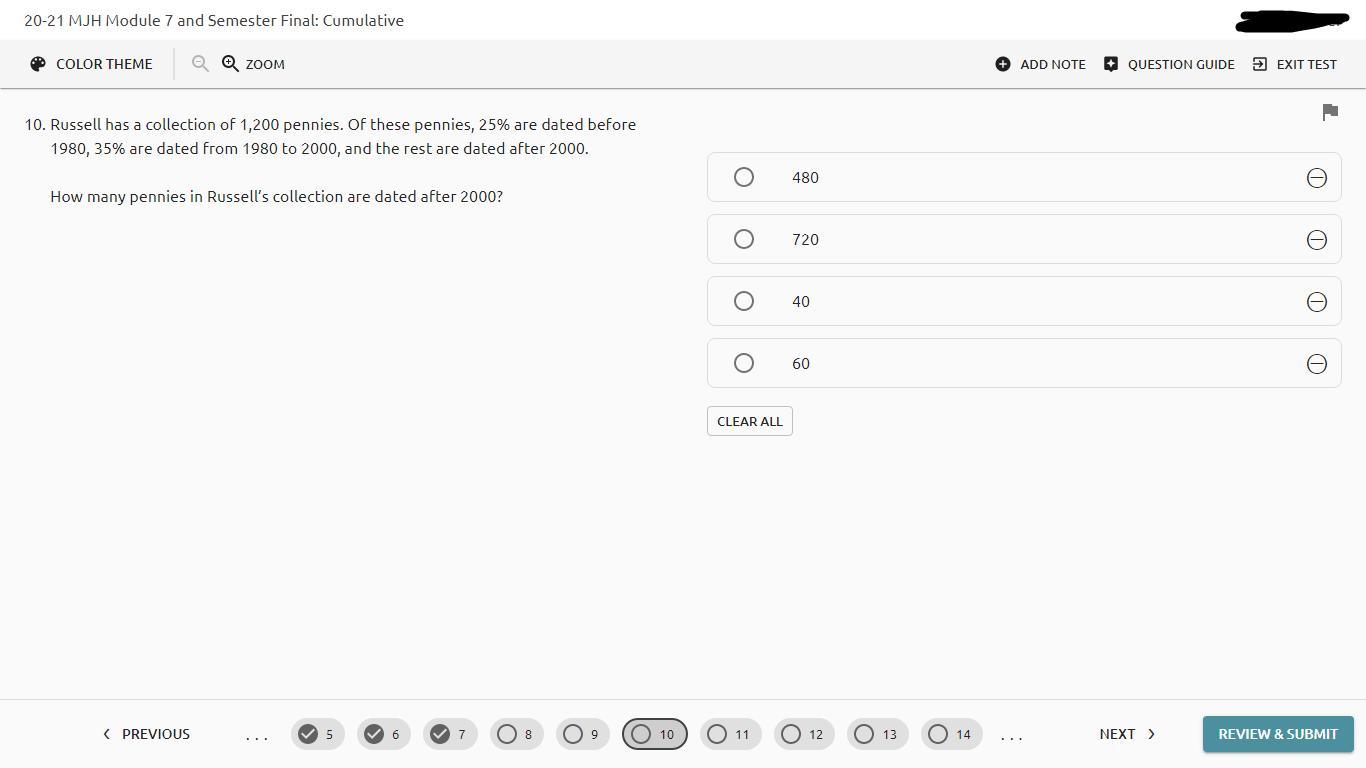Screen dimensions: 1366x768
Task: Flag this question with the flag icon
Action: (1330, 113)
